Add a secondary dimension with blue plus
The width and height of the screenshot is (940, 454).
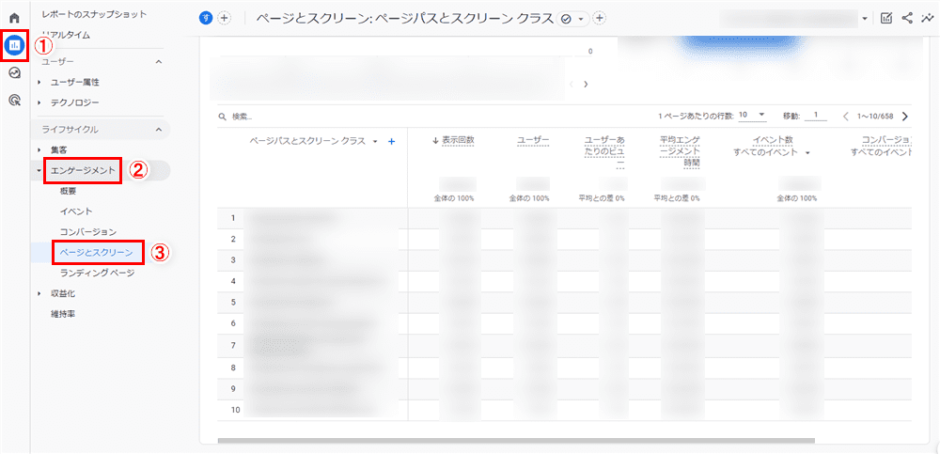(x=391, y=142)
